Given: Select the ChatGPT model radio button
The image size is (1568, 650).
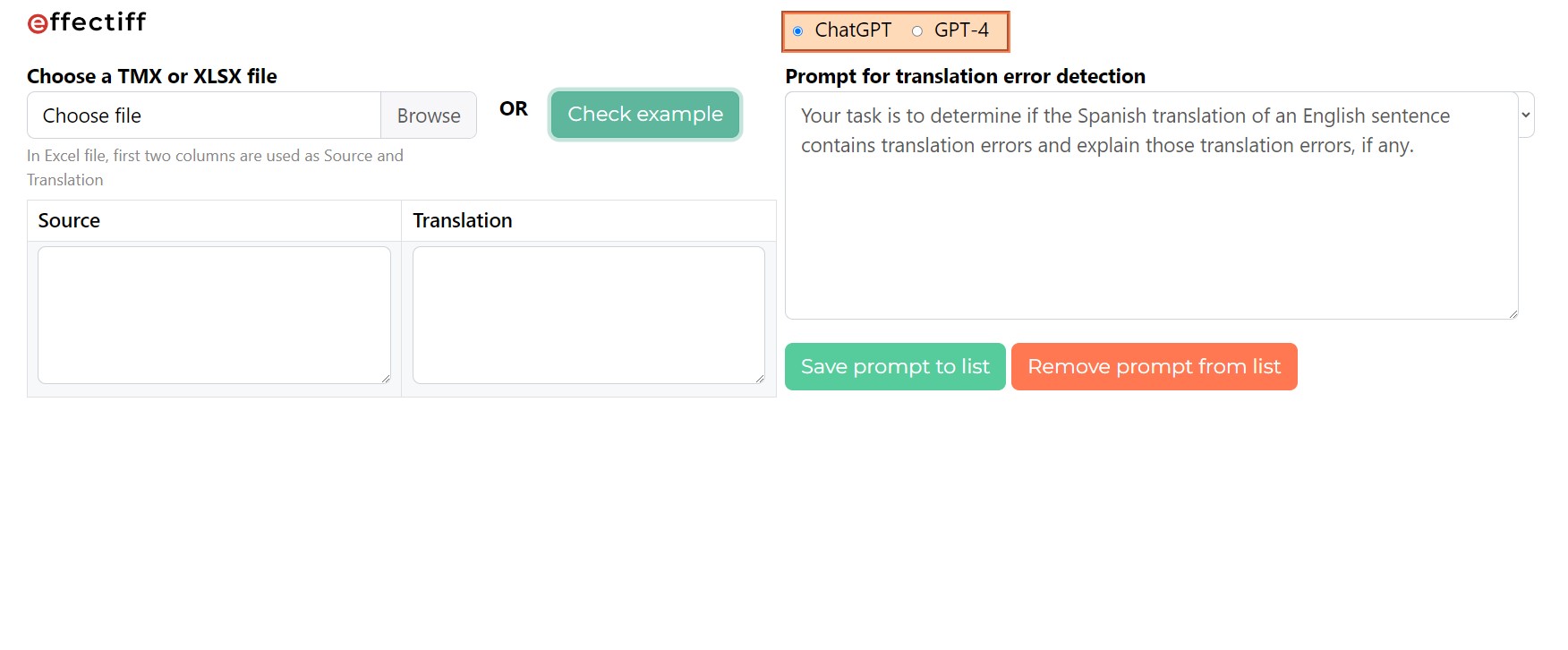Looking at the screenshot, I should (798, 31).
